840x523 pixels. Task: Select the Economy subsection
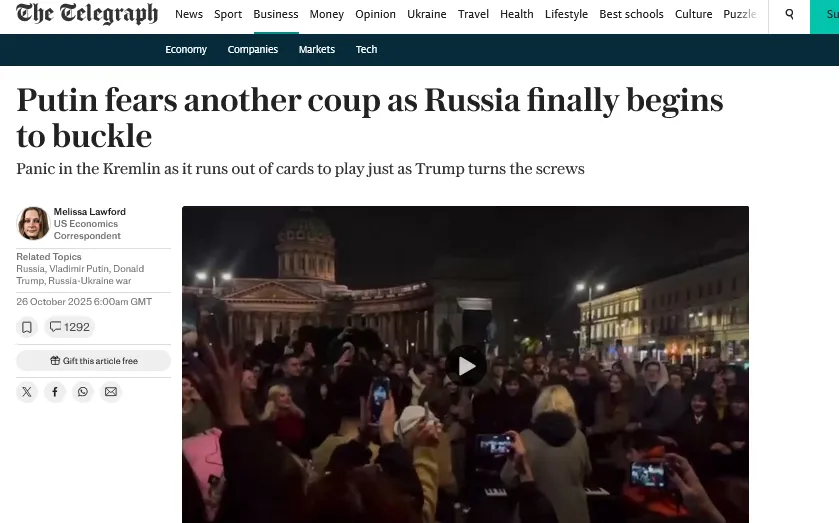(186, 49)
